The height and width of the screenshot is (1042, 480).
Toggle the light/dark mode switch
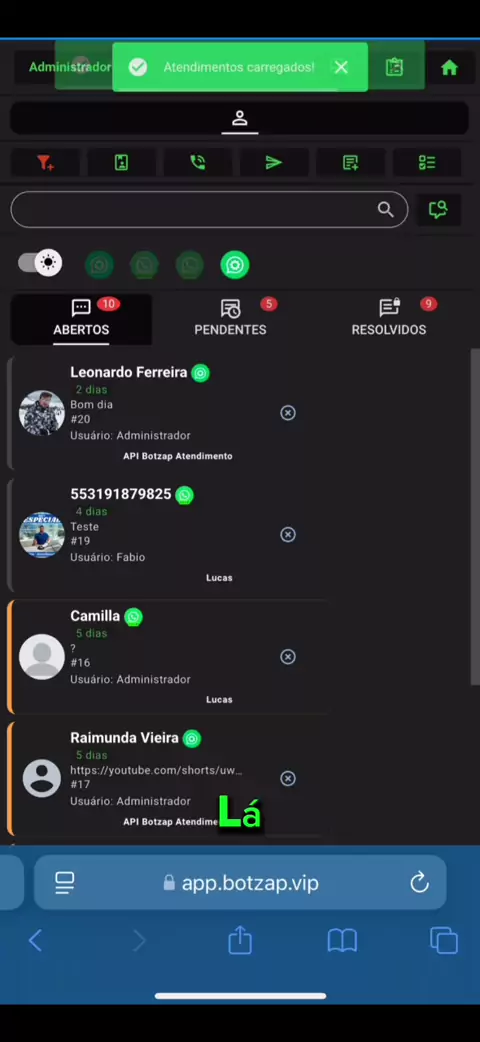40,263
